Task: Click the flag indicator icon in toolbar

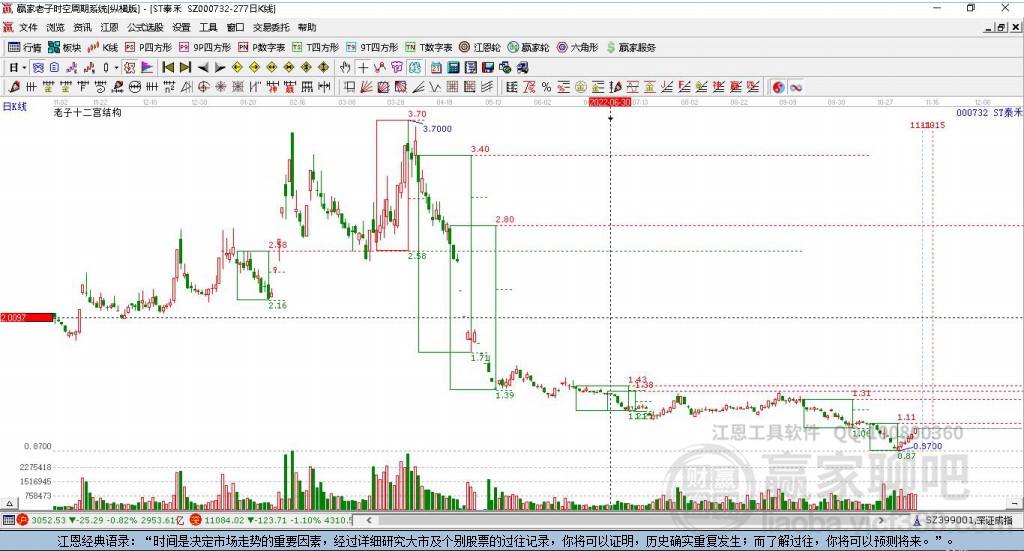Action: tap(147, 67)
